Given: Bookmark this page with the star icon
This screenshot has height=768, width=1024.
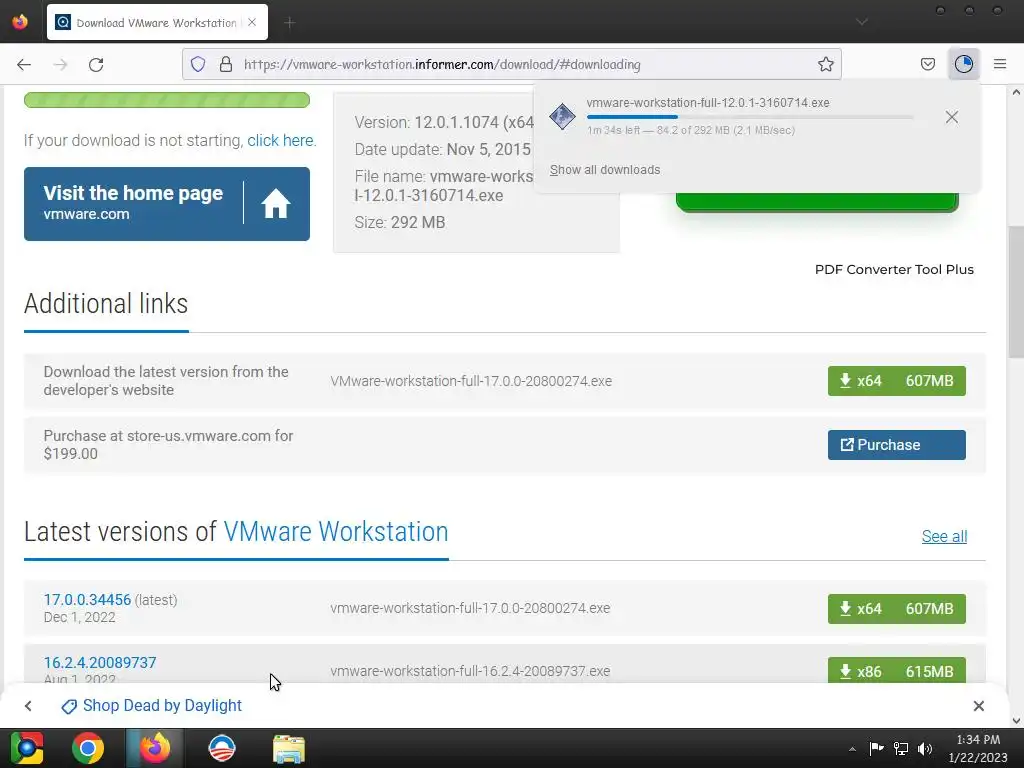Looking at the screenshot, I should coord(825,64).
